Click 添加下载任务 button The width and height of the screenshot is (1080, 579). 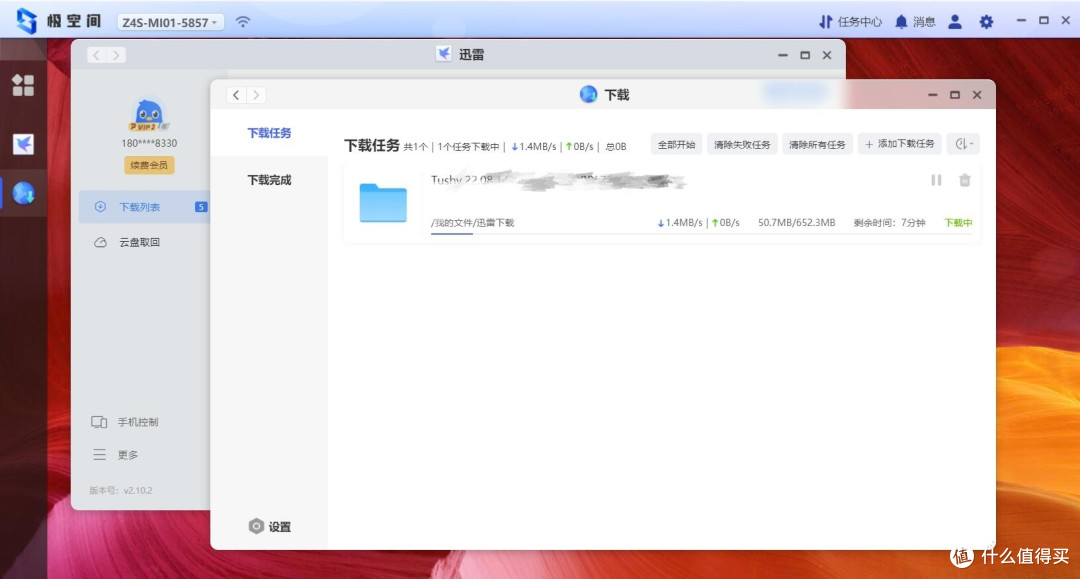coord(900,144)
